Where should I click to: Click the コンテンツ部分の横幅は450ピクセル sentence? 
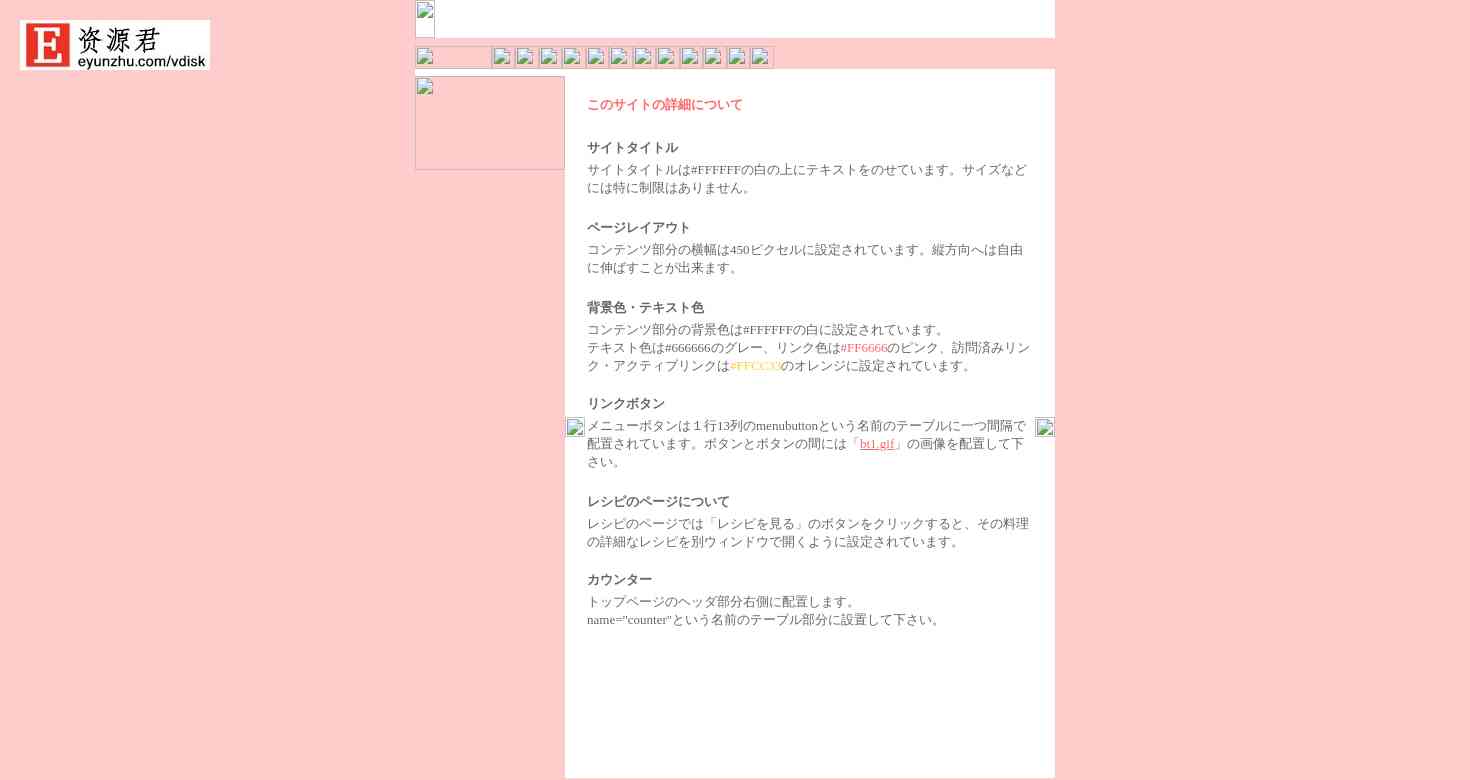805,259
